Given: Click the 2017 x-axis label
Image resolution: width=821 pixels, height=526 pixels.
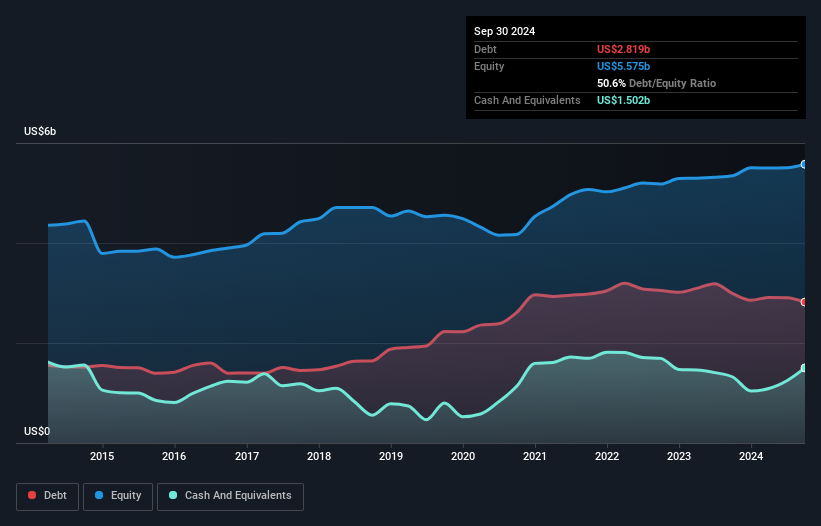Looking at the screenshot, I should pyautogui.click(x=247, y=456).
